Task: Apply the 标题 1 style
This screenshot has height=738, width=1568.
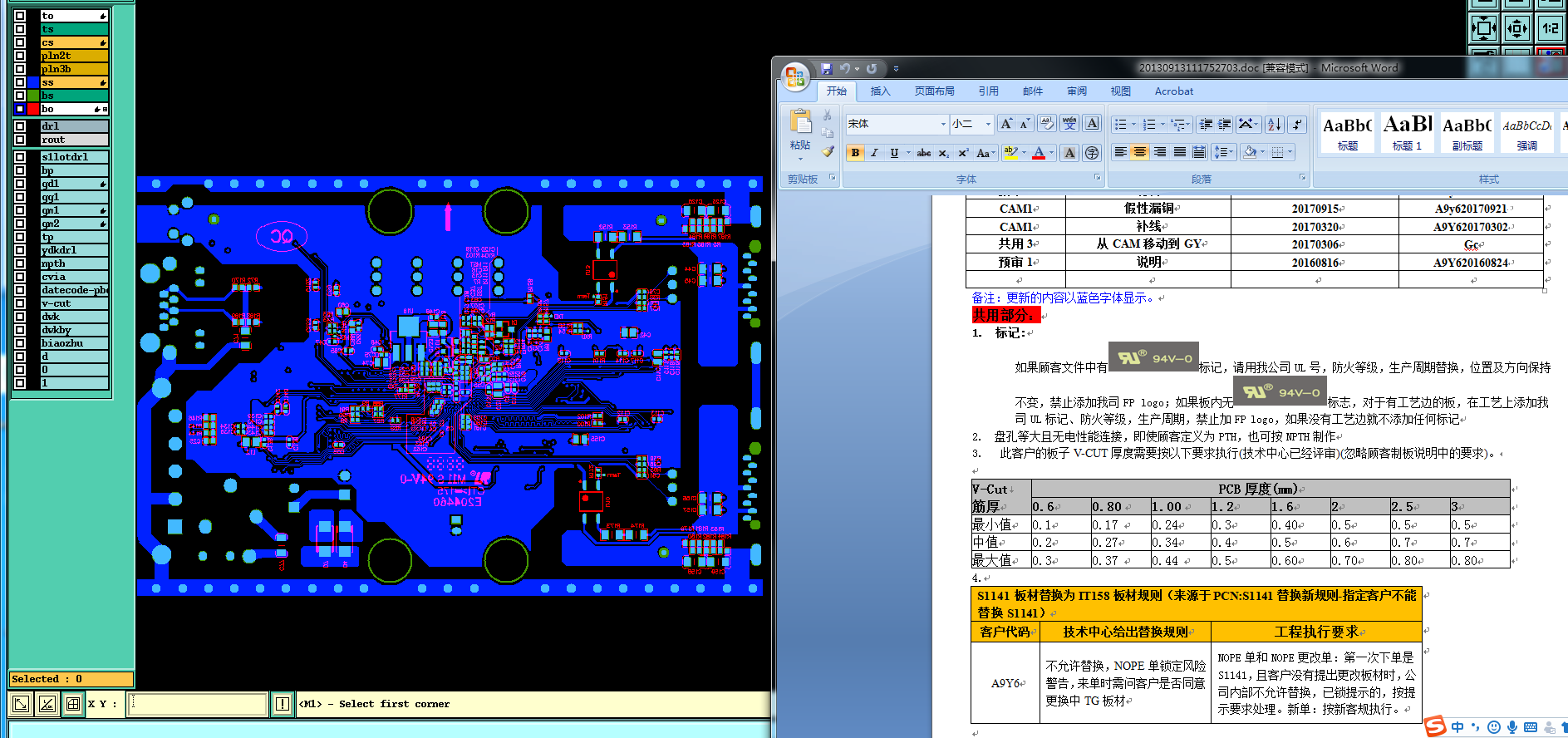Action: click(x=1408, y=132)
